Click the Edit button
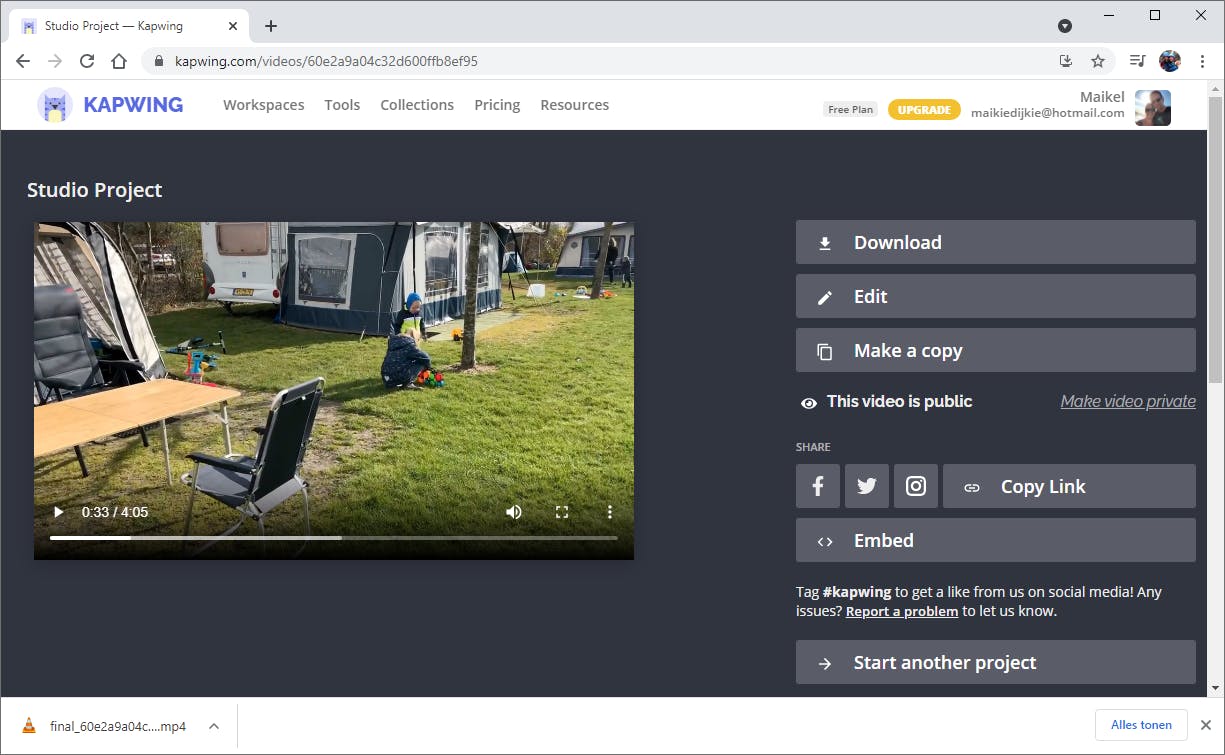 (x=996, y=296)
